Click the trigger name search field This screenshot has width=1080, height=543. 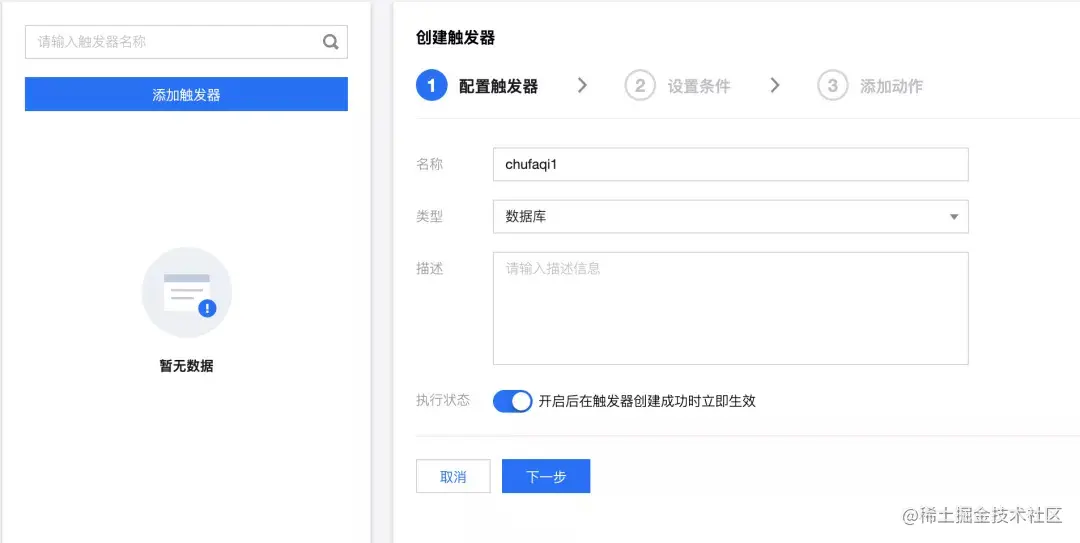(186, 42)
